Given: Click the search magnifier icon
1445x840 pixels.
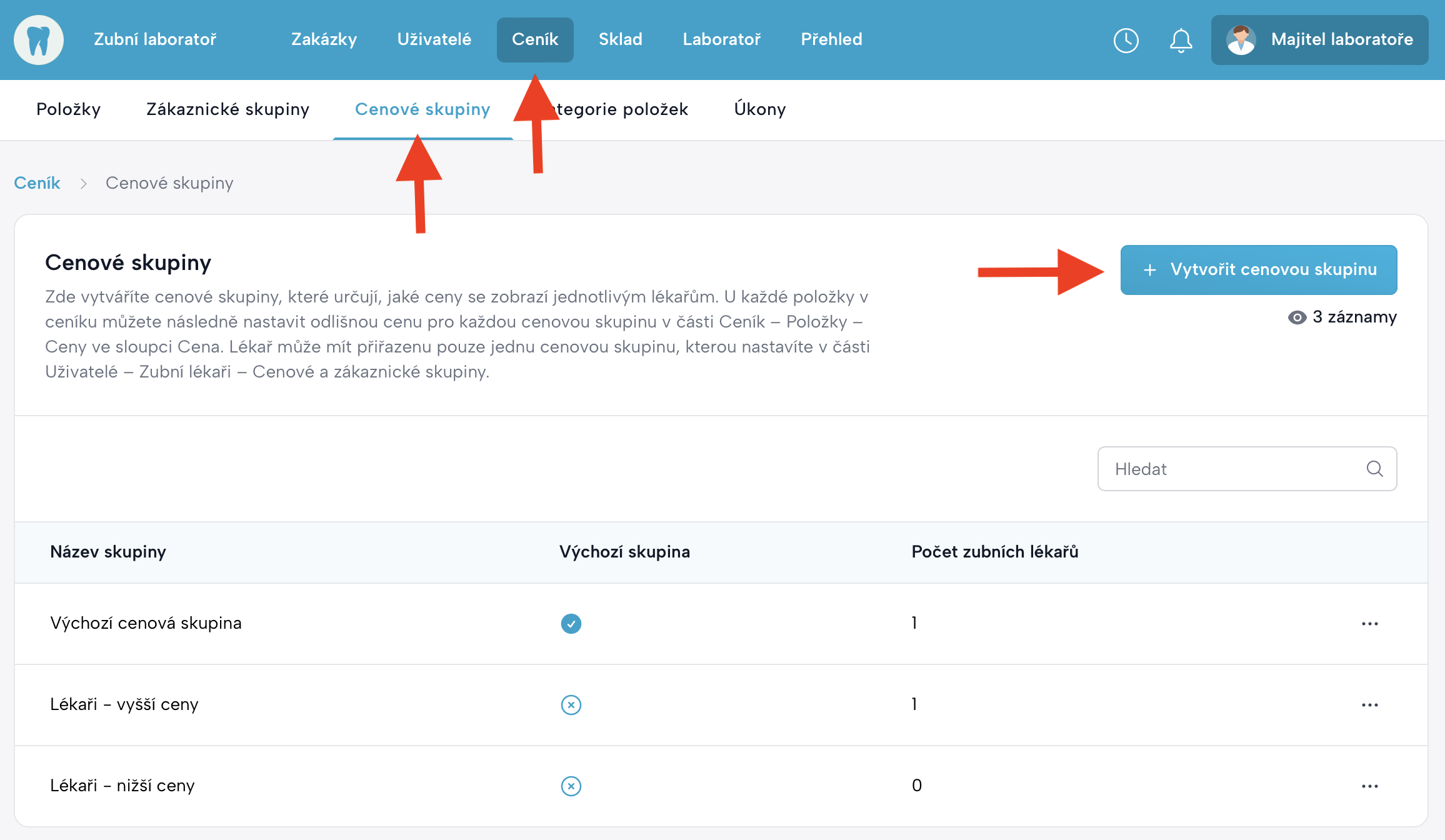Looking at the screenshot, I should coord(1374,469).
